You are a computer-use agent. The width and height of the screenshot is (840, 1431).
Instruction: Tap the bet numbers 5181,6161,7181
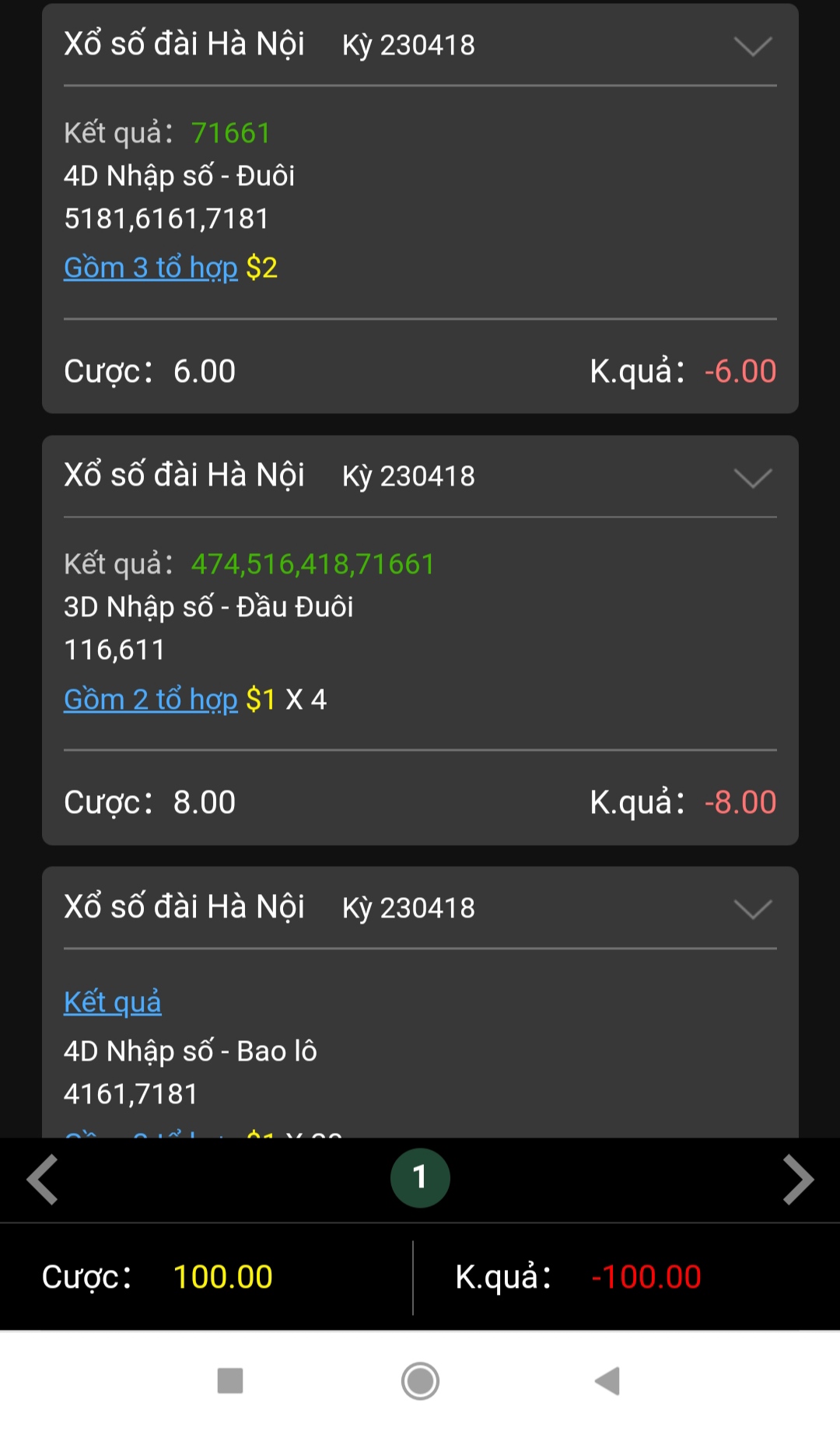click(x=166, y=219)
